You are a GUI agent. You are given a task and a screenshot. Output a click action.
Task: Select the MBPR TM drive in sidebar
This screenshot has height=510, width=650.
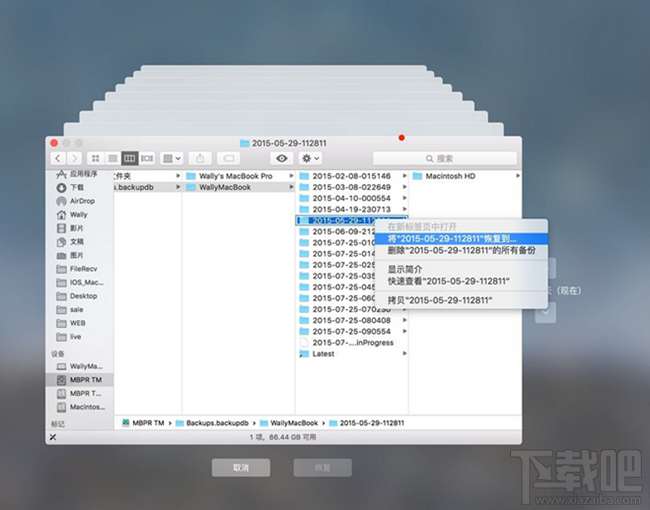tap(84, 380)
